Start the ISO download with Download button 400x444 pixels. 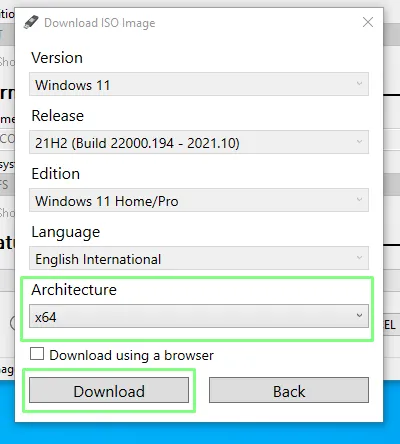pyautogui.click(x=109, y=390)
